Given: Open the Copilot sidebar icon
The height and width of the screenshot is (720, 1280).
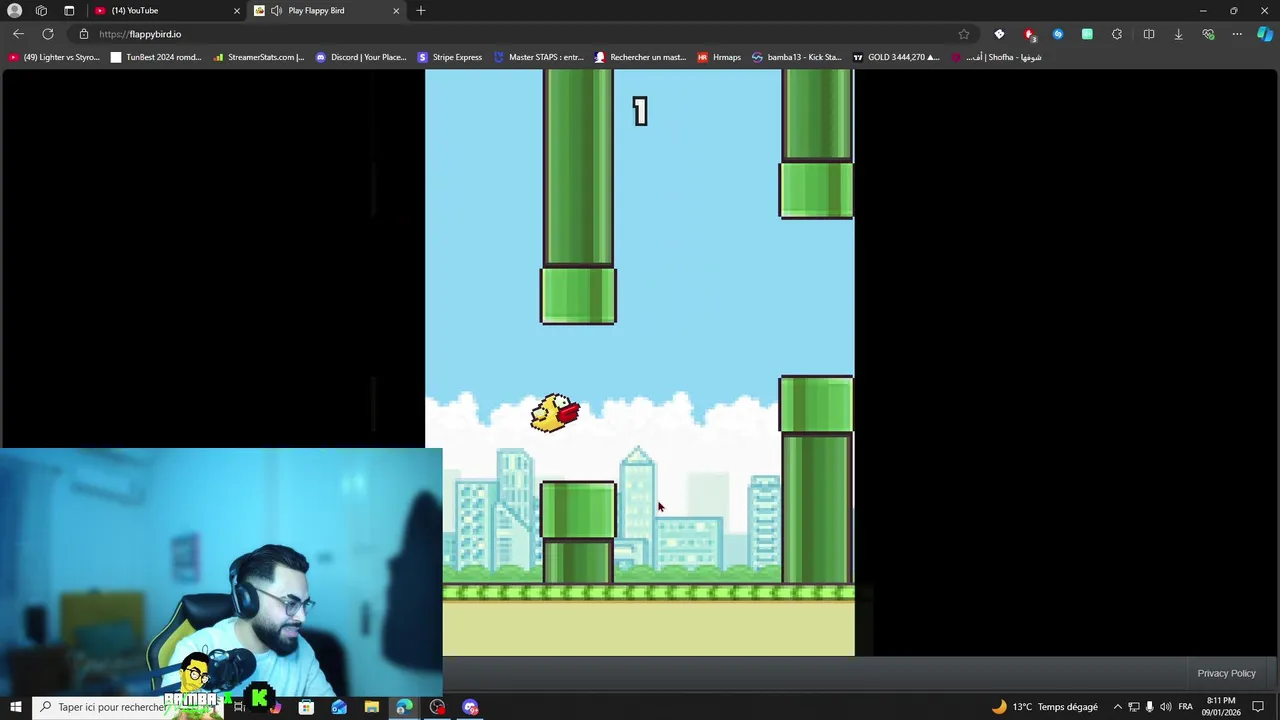Looking at the screenshot, I should [1265, 34].
